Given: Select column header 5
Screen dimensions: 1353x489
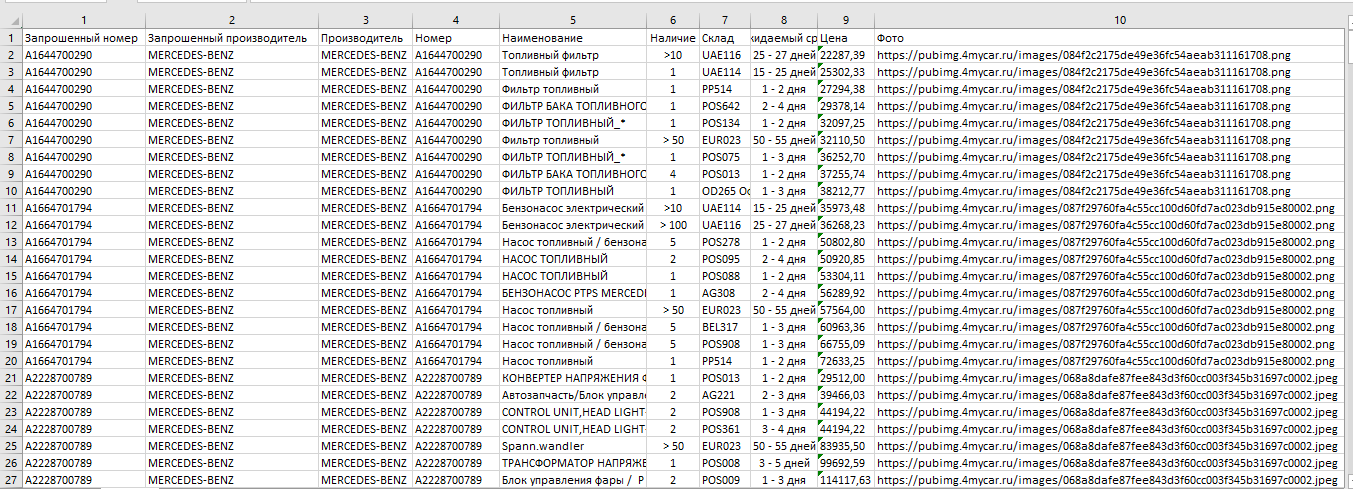Looking at the screenshot, I should 572,20.
